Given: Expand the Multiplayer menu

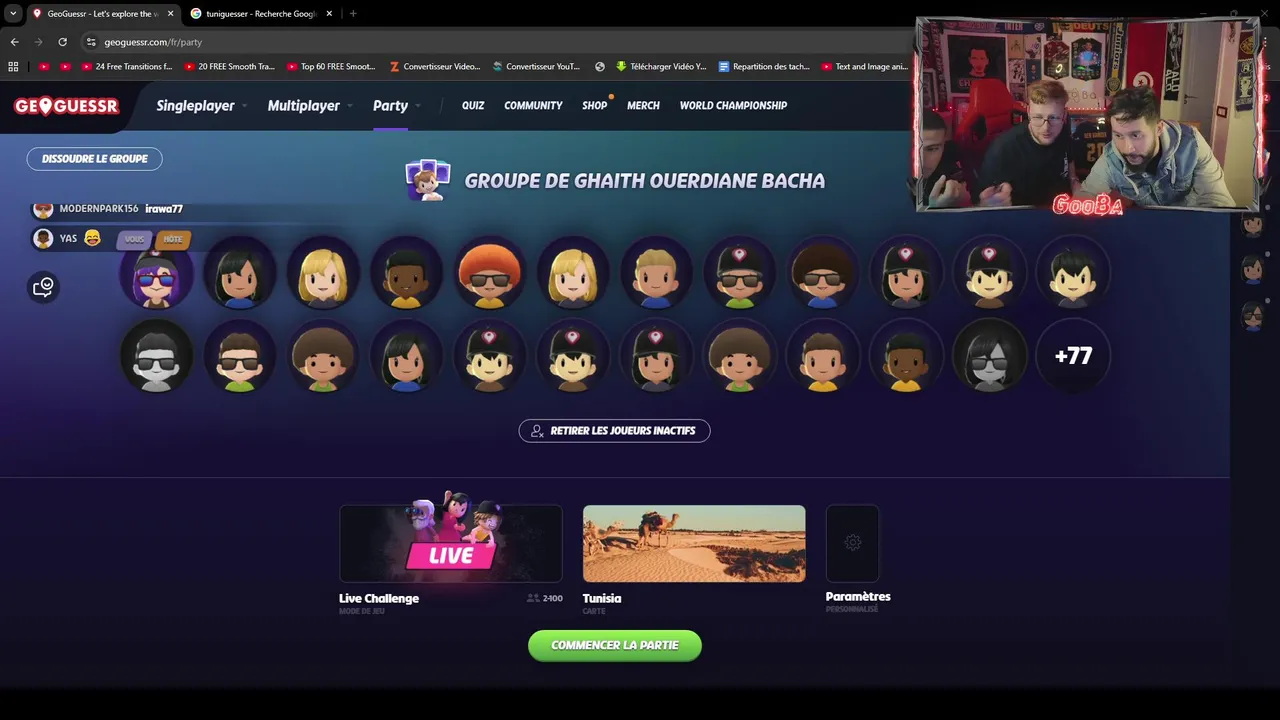Looking at the screenshot, I should pos(309,106).
